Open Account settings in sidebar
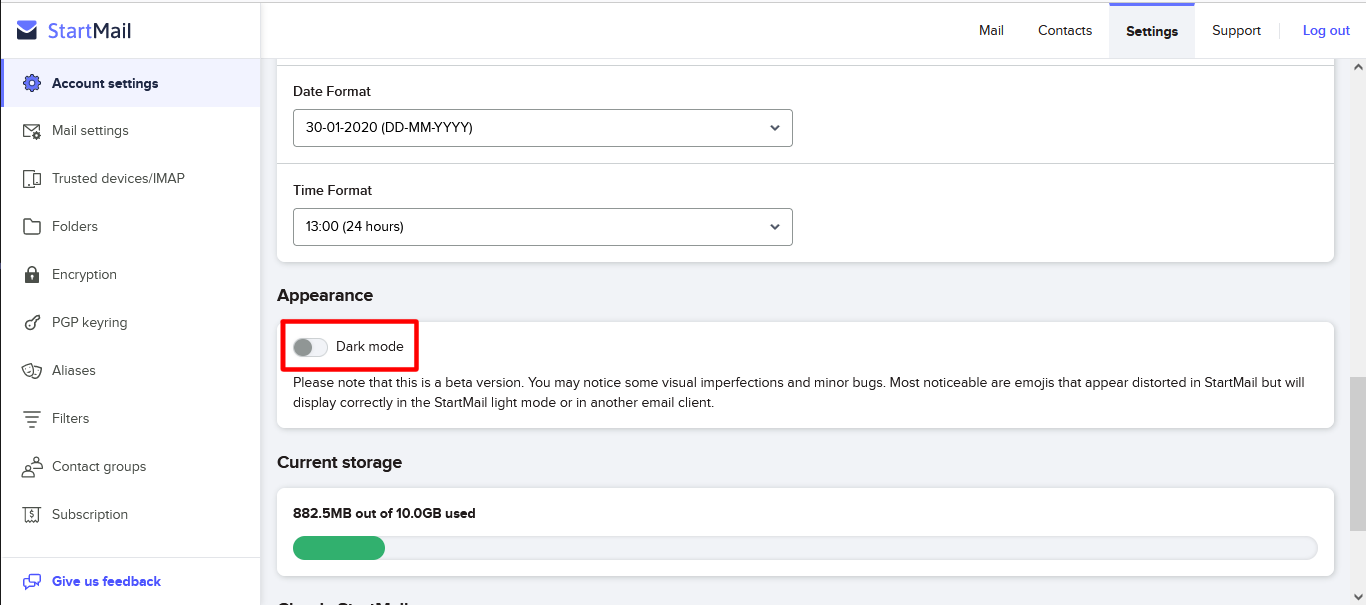 tap(131, 83)
